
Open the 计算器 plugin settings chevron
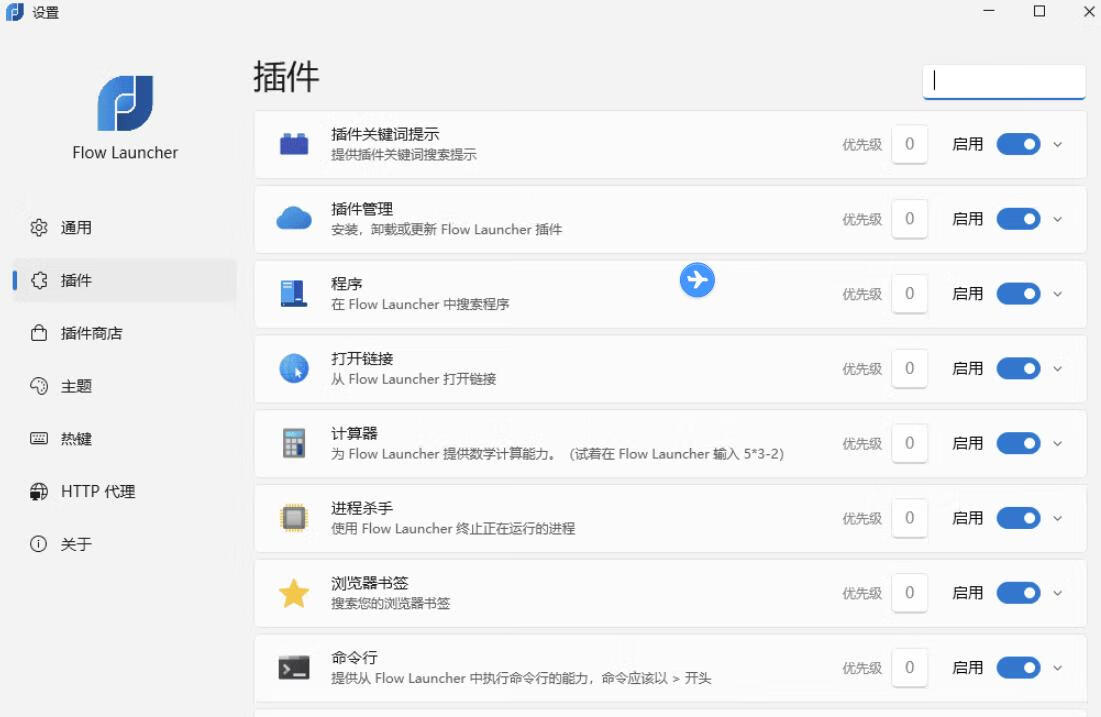(1057, 444)
